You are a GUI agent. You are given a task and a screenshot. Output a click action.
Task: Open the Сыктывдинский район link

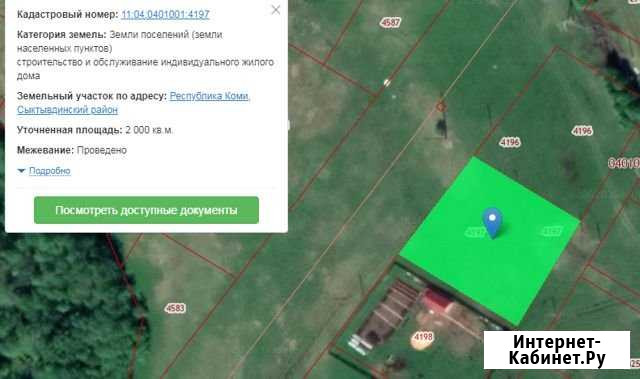point(67,110)
